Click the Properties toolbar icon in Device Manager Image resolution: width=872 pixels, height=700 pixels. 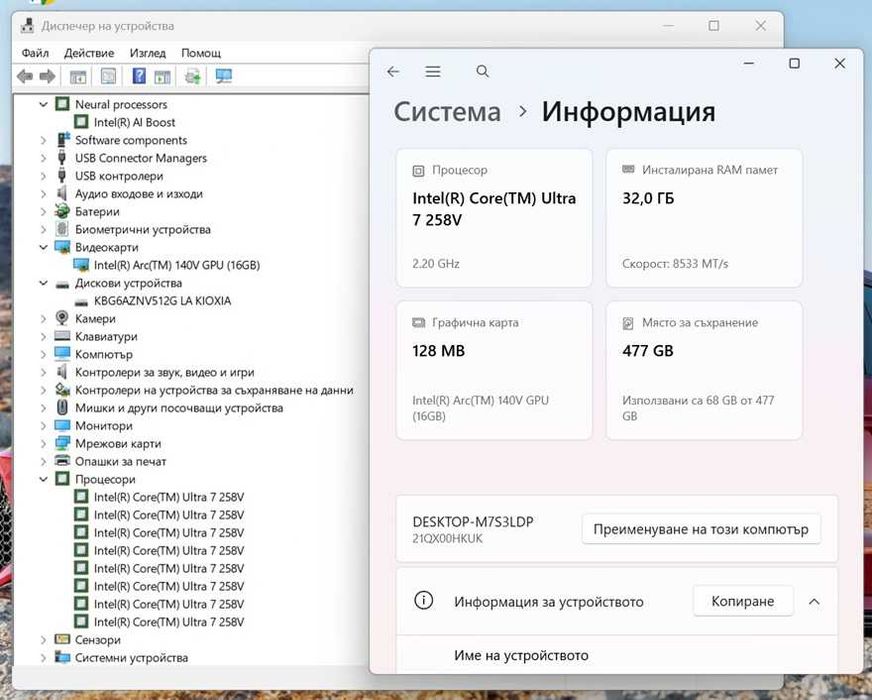tap(108, 76)
